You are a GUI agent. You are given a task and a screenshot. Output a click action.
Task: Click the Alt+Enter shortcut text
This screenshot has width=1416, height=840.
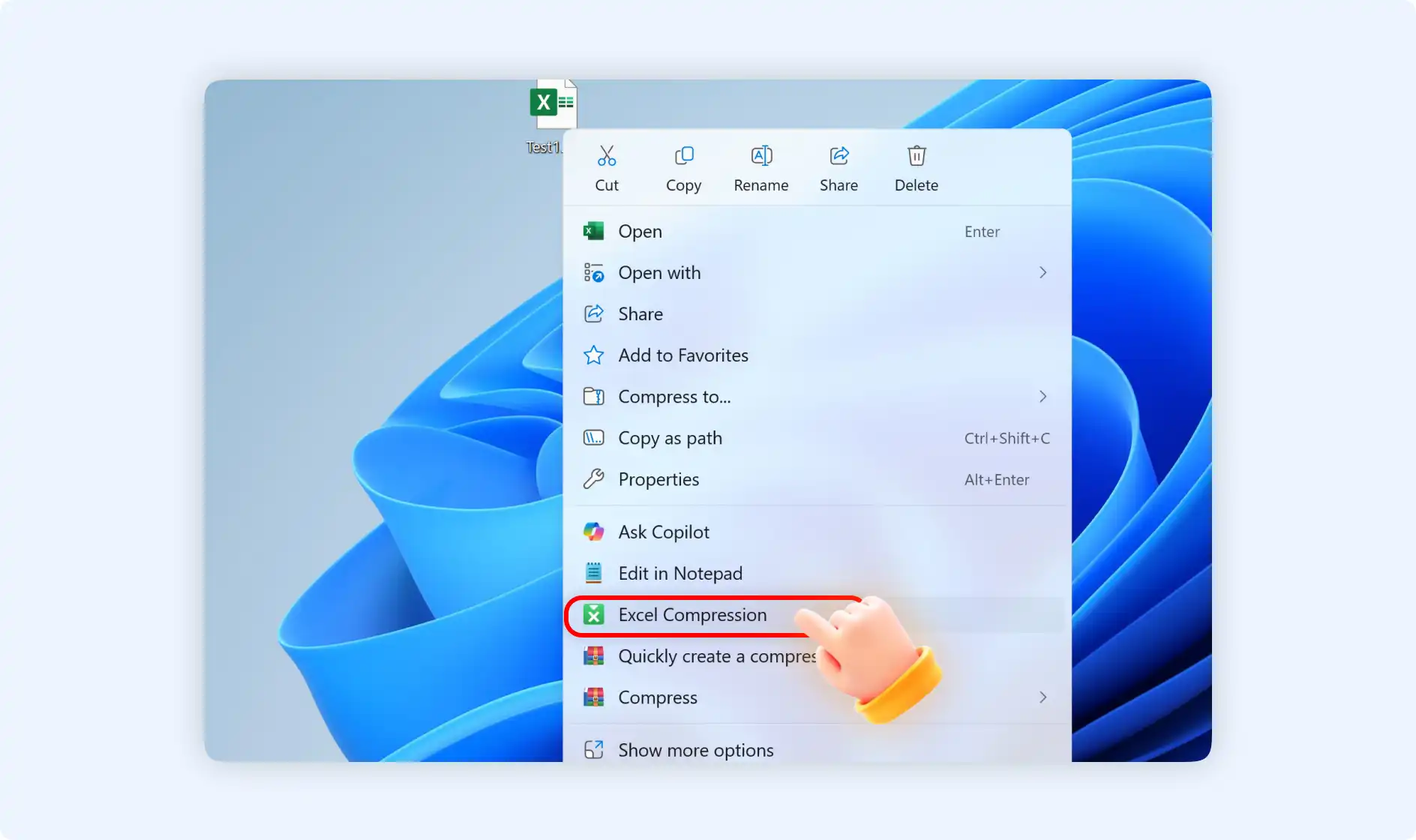click(x=997, y=479)
